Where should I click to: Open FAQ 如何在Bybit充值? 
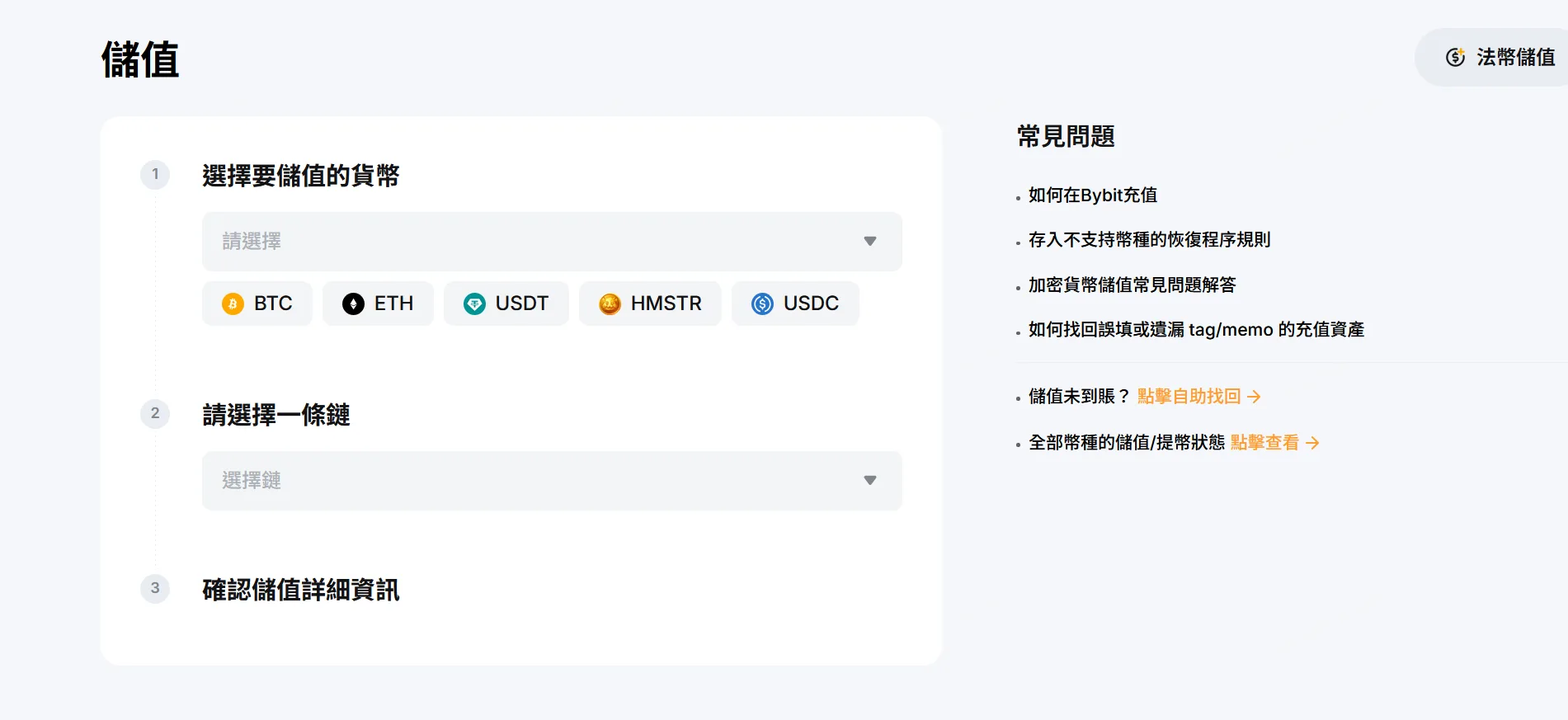pyautogui.click(x=1093, y=195)
